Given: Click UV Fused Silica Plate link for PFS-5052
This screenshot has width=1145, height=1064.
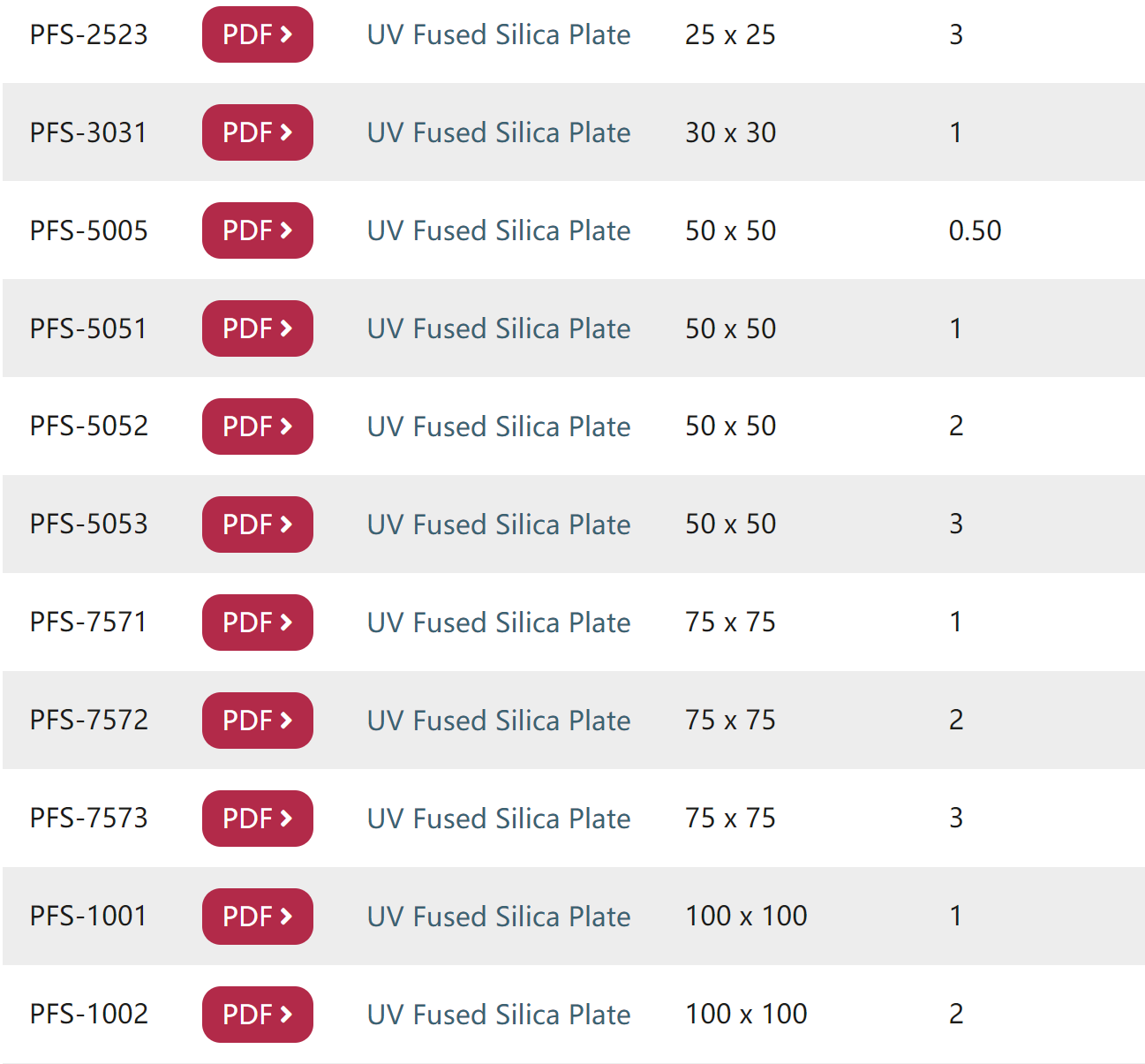Looking at the screenshot, I should [x=499, y=426].
